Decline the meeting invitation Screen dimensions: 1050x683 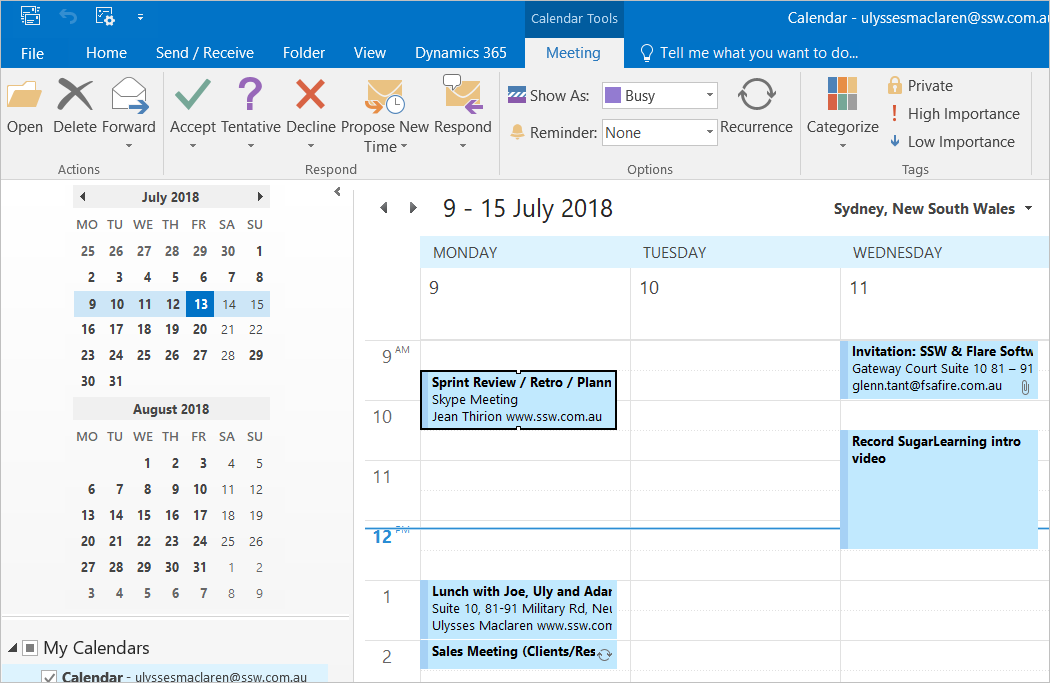click(x=310, y=97)
